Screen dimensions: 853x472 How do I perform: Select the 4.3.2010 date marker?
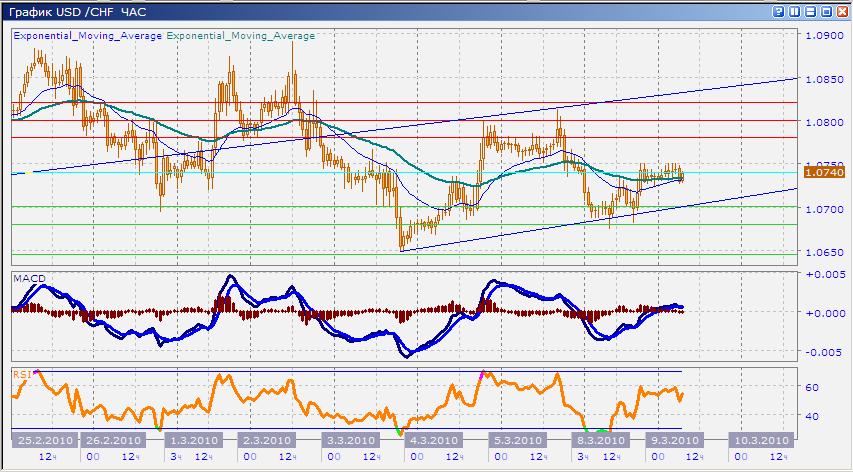(x=432, y=440)
